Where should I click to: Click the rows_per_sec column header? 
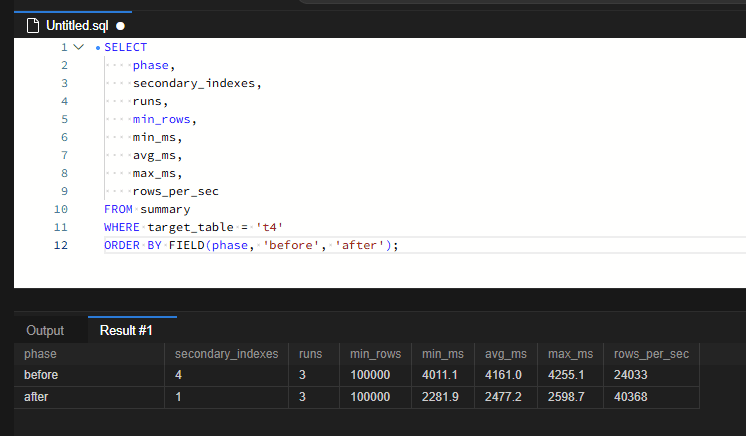tap(651, 354)
